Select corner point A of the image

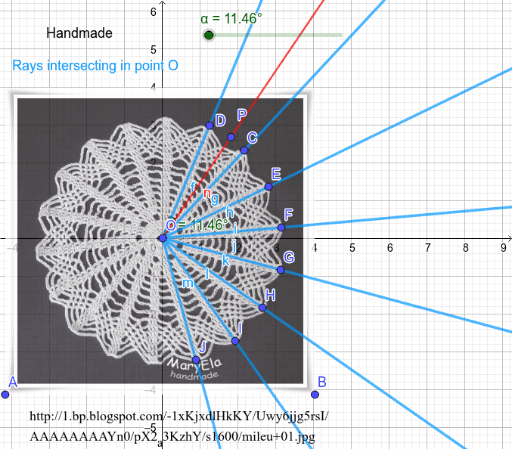pos(5,395)
